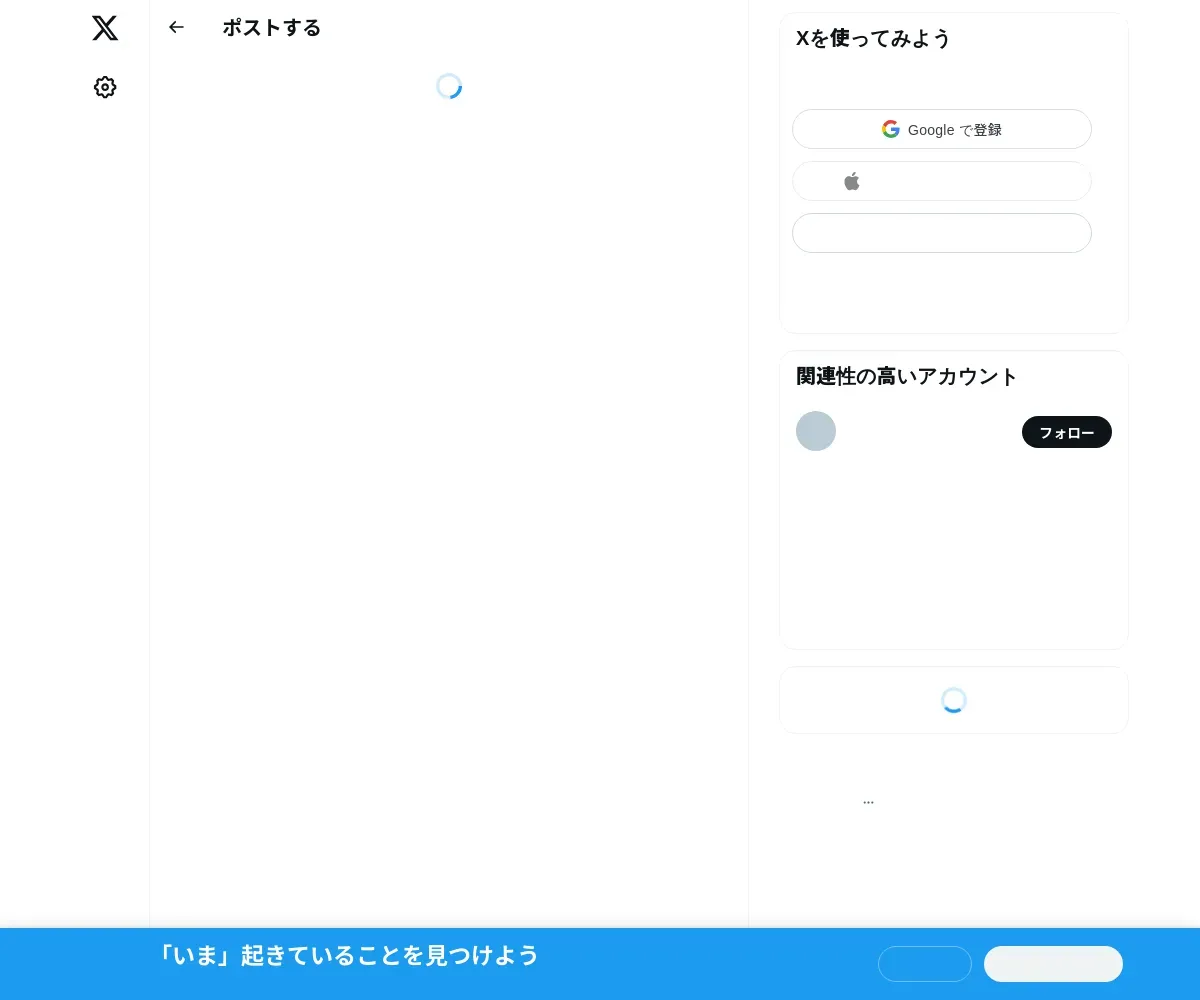Go back using the left arrow

pyautogui.click(x=177, y=27)
